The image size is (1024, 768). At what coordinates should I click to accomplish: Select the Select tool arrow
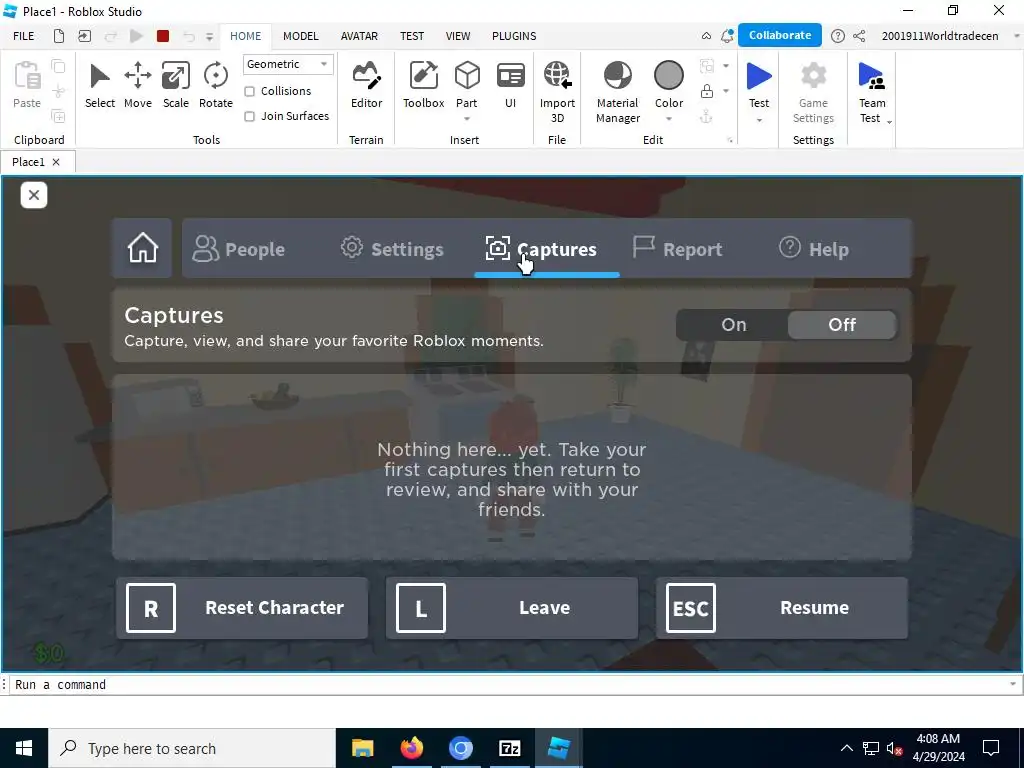[99, 85]
